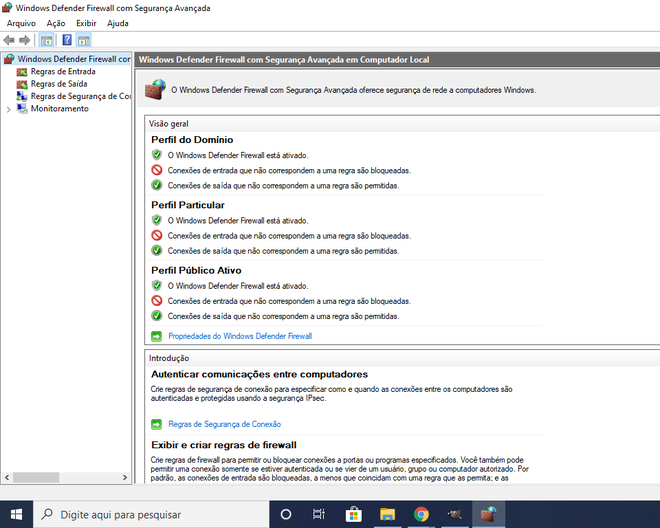Select Regras de Entrada in tree
This screenshot has height=528, width=660.
(x=63, y=72)
